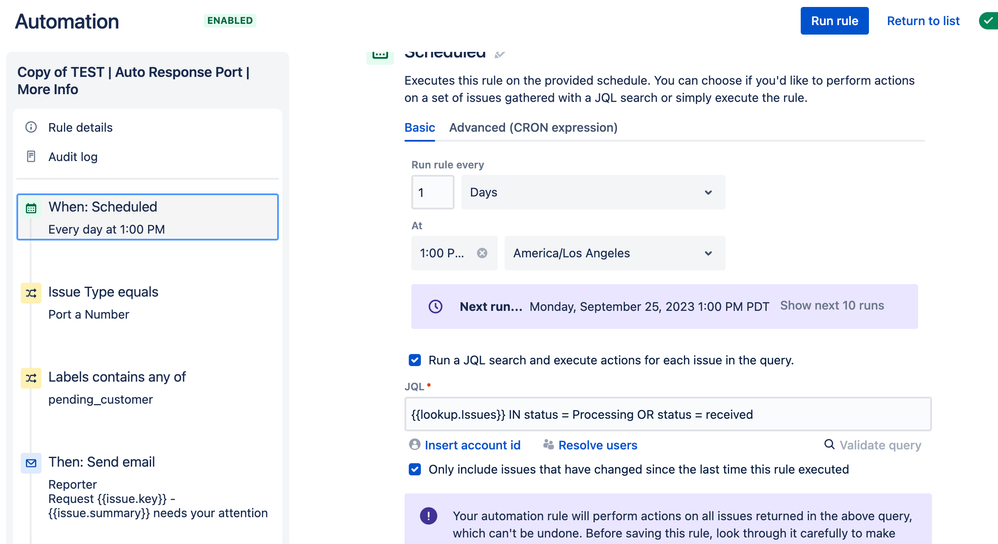The height and width of the screenshot is (544, 998).
Task: Click the pencil edit icon beside Scheduled
Action: (x=500, y=54)
